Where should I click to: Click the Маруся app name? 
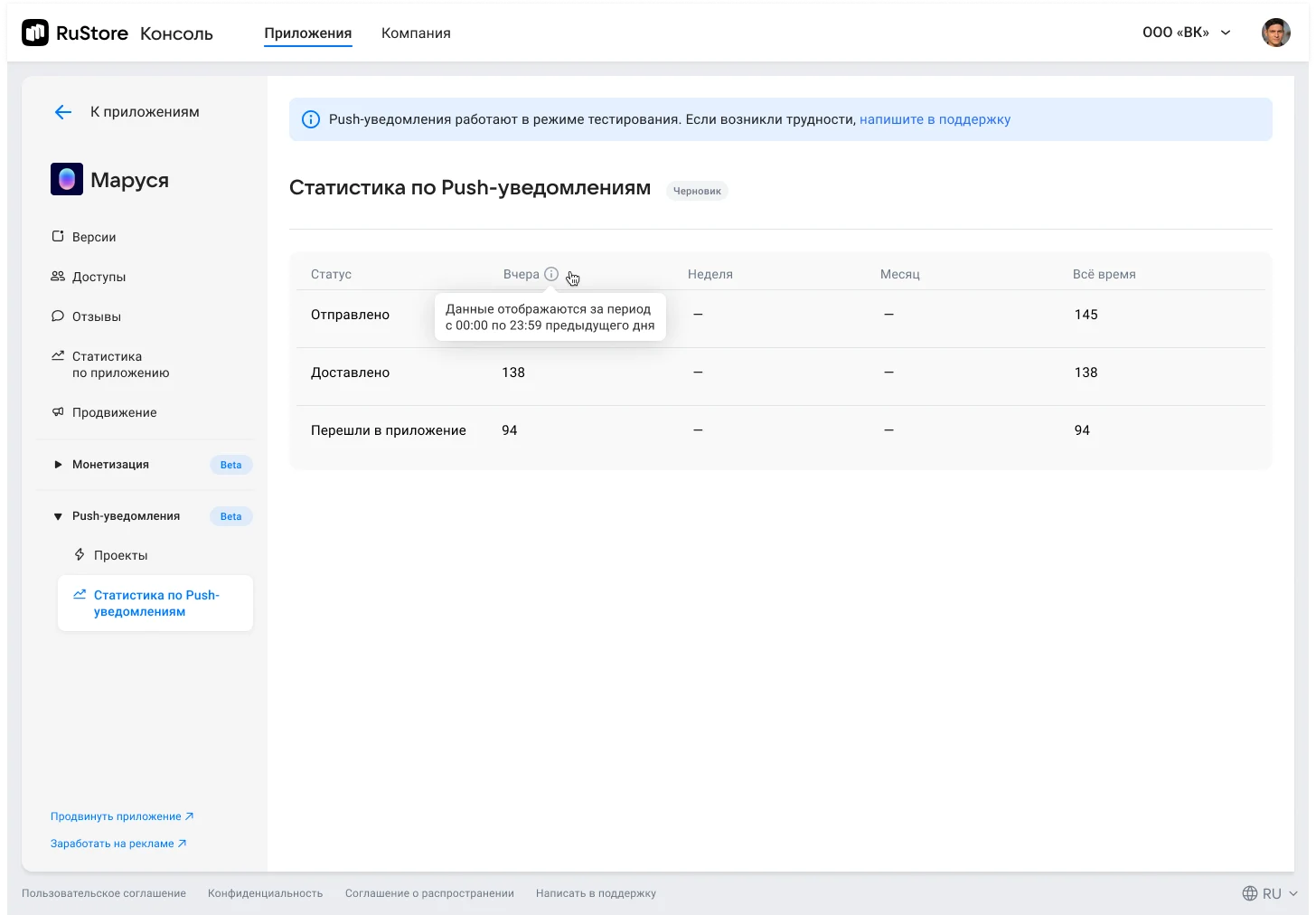pos(129,180)
